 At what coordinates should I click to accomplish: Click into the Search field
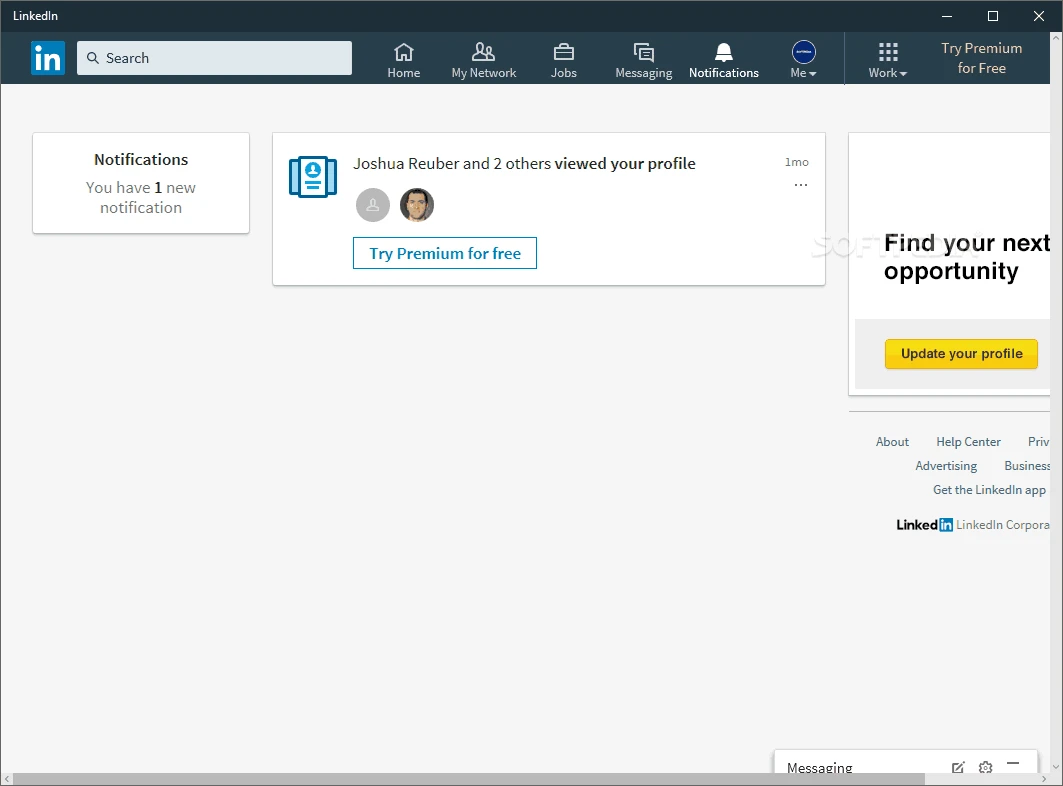[x=214, y=58]
